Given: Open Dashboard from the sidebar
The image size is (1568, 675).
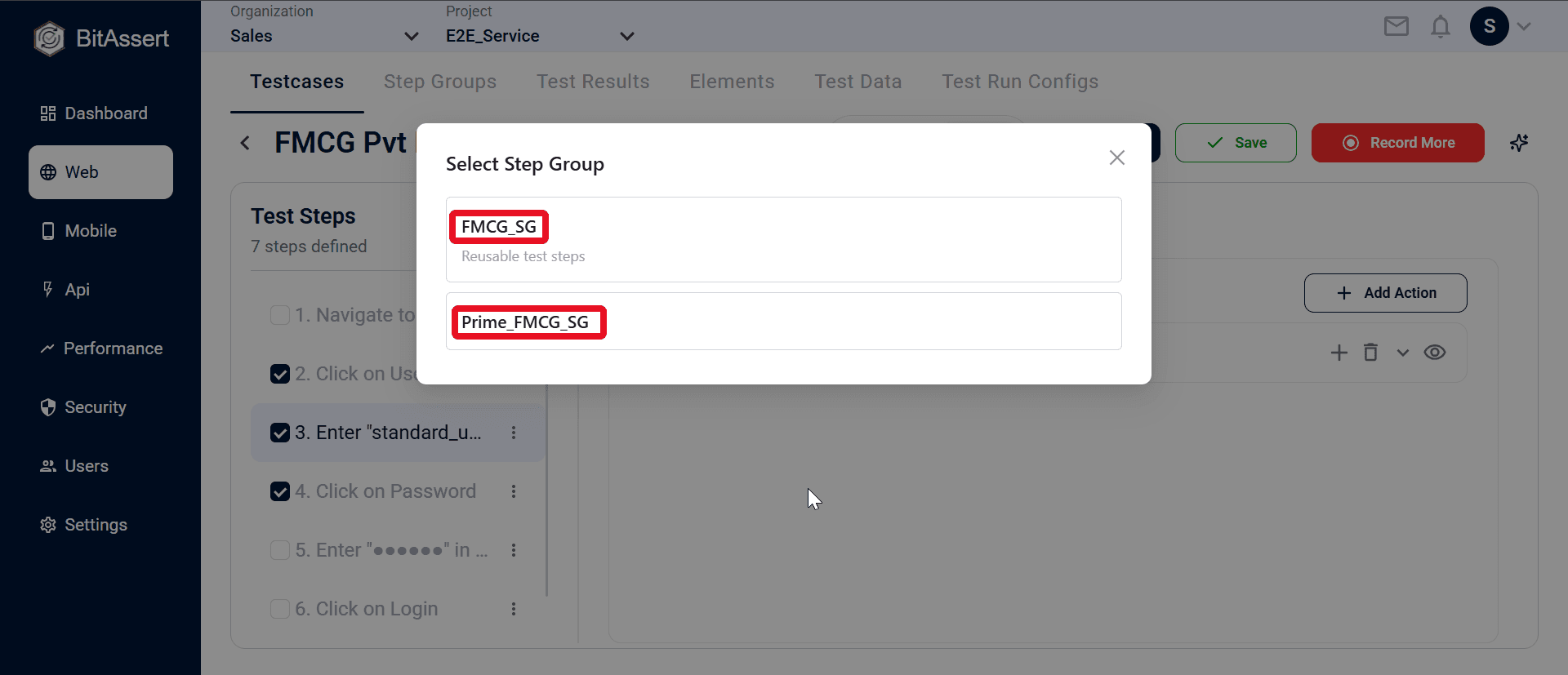Looking at the screenshot, I should pos(100,113).
